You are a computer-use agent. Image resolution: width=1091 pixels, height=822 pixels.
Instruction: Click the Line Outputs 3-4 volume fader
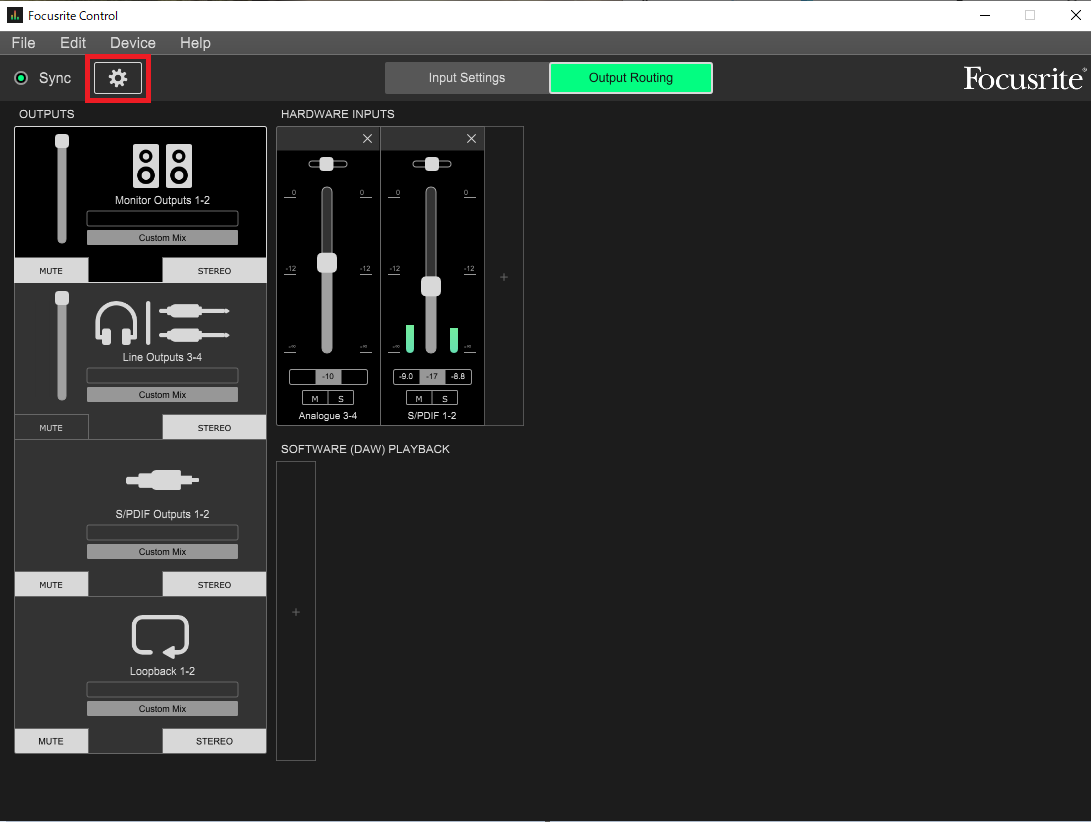pos(62,299)
